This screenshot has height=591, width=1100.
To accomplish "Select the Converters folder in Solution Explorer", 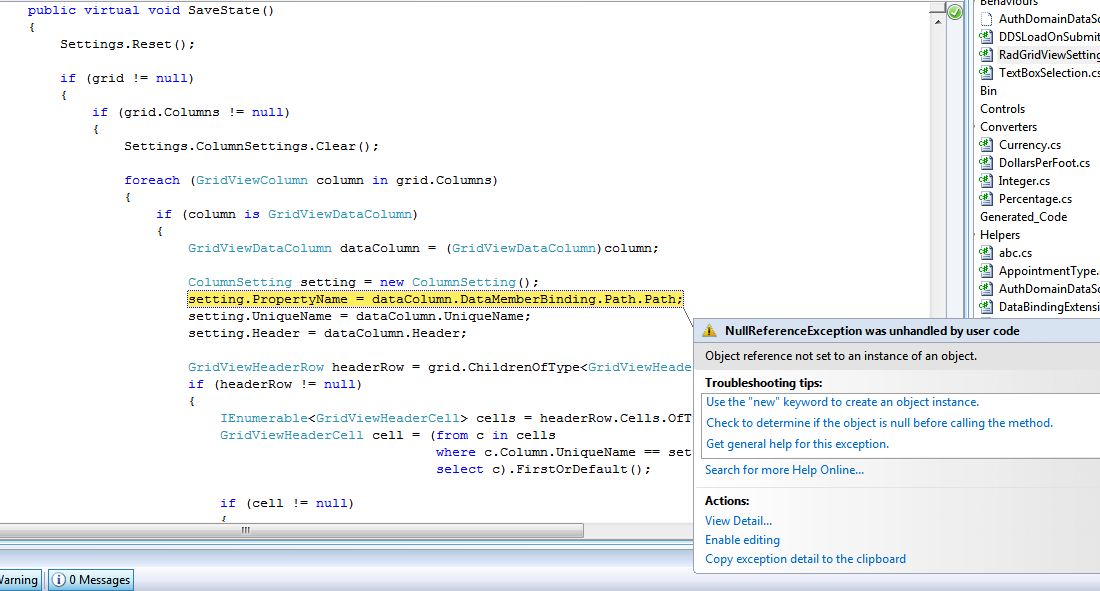I will click(x=1008, y=127).
